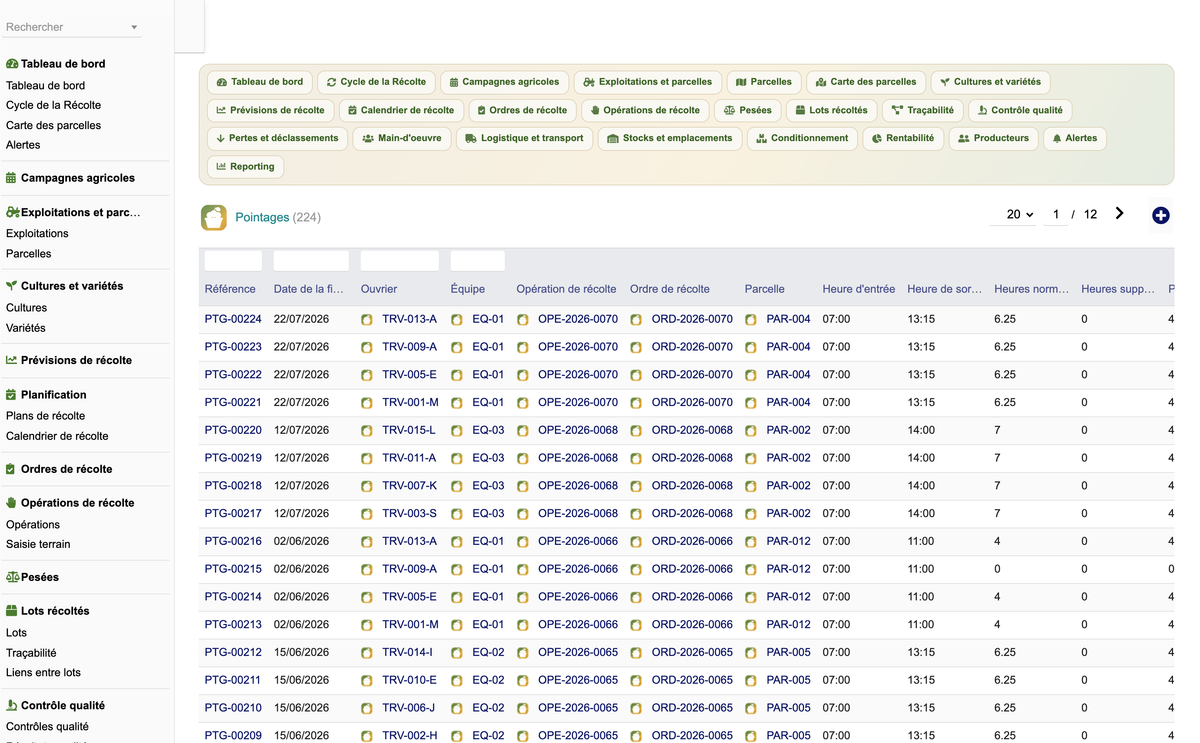Click the Pointages list title
Screen dimensions: 1200x743
click(x=262, y=217)
